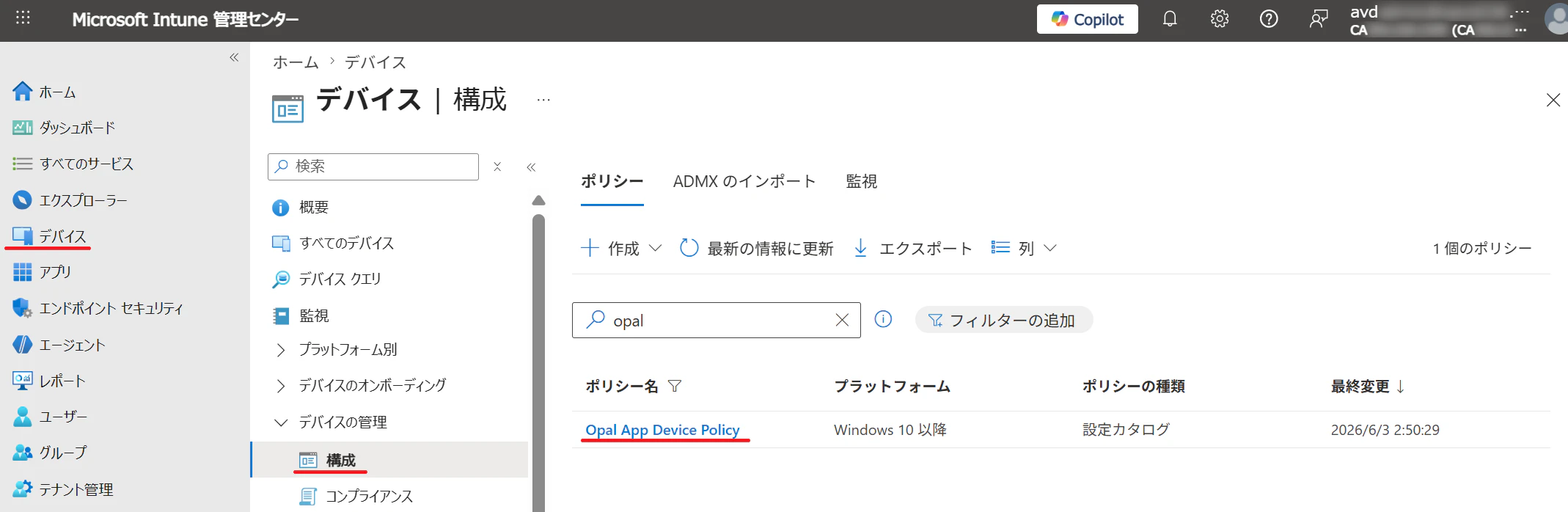Show the search info tooltip icon

click(883, 319)
